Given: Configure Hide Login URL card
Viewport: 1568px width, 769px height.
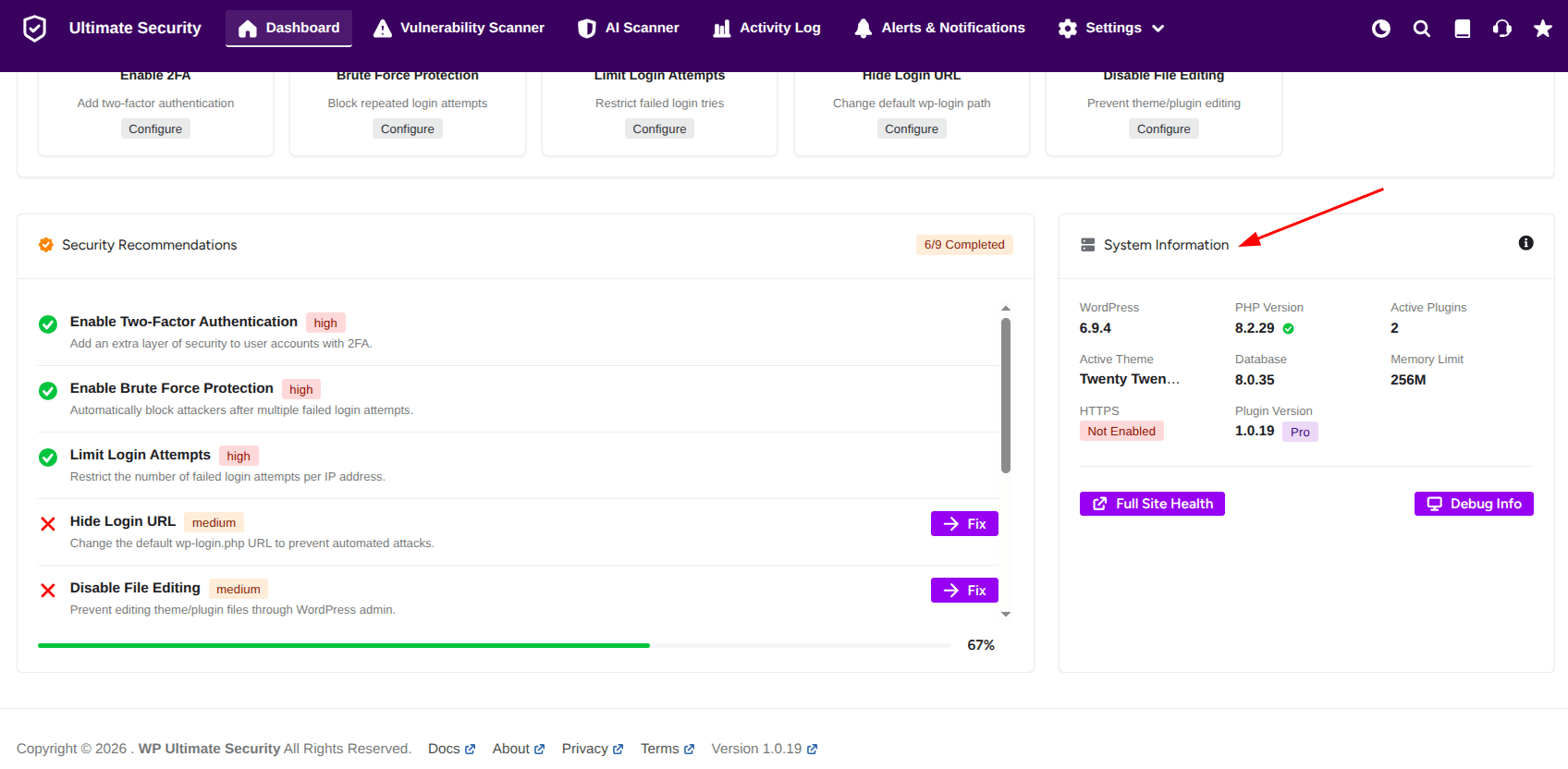Looking at the screenshot, I should point(912,129).
